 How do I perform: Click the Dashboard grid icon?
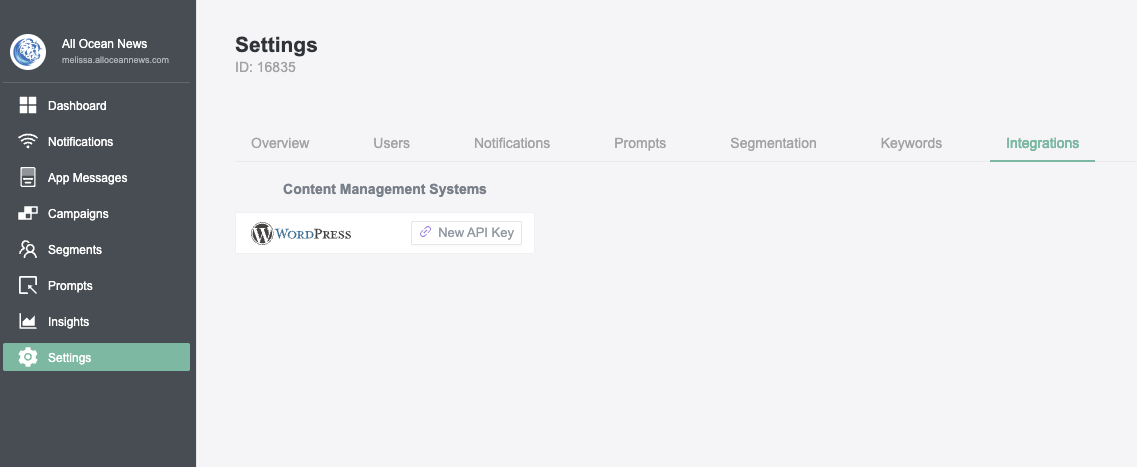[x=28, y=106]
